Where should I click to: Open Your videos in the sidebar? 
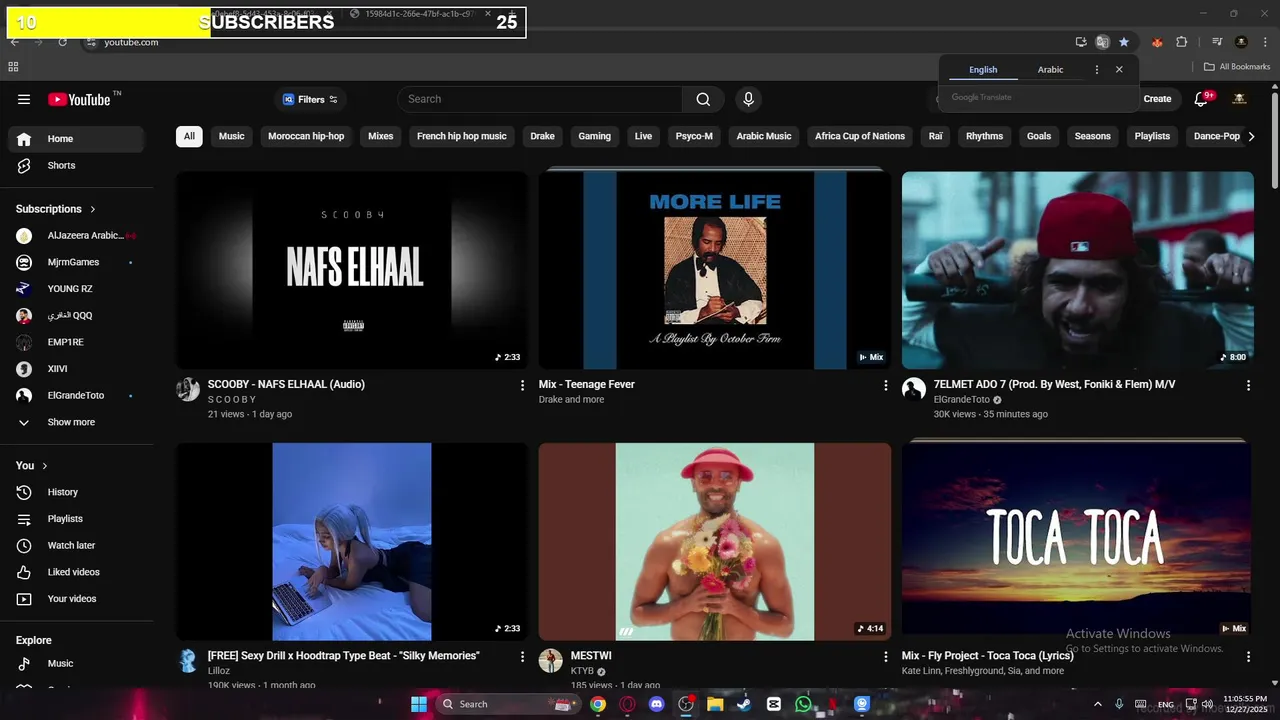77,599
